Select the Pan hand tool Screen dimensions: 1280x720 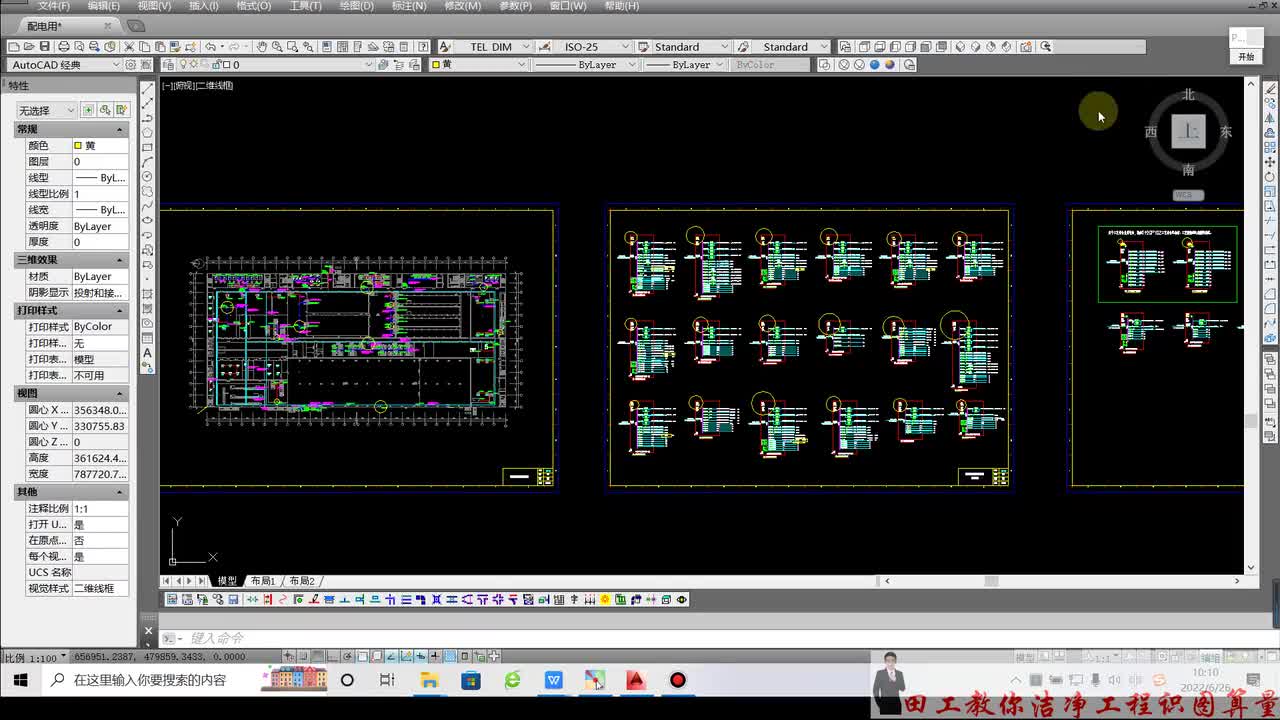click(262, 47)
